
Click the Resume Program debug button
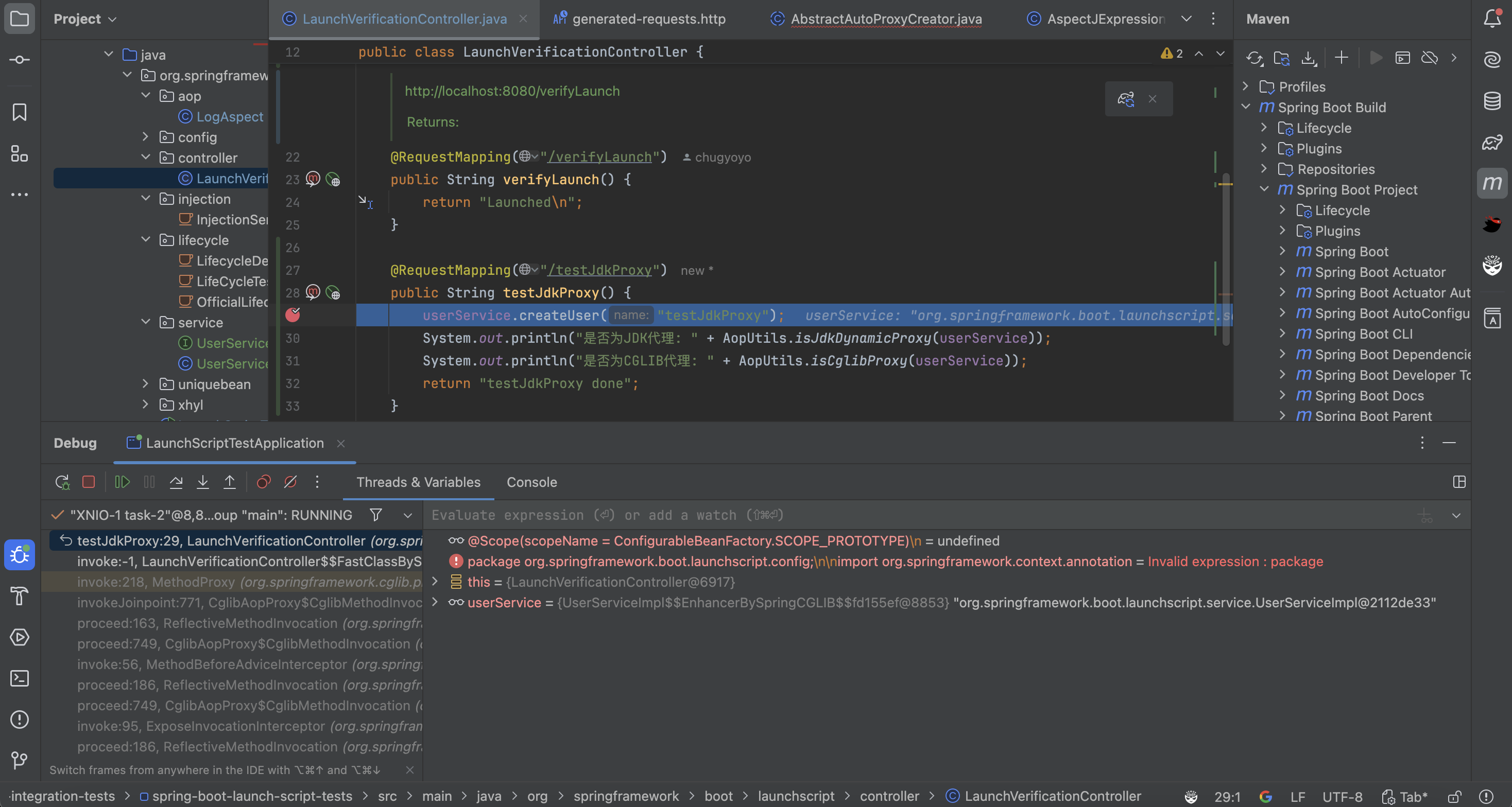(122, 482)
